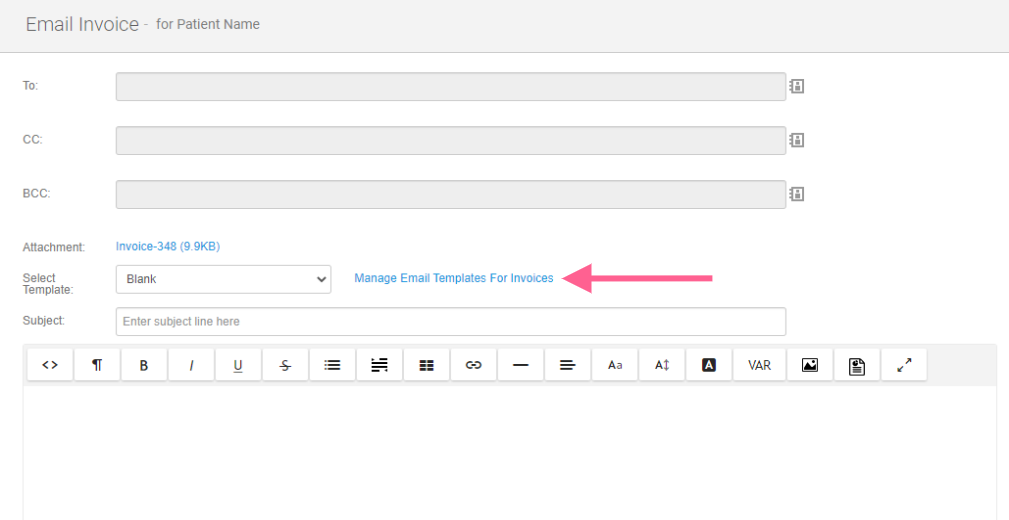
Task: Toggle underline formatting
Action: pyautogui.click(x=238, y=365)
